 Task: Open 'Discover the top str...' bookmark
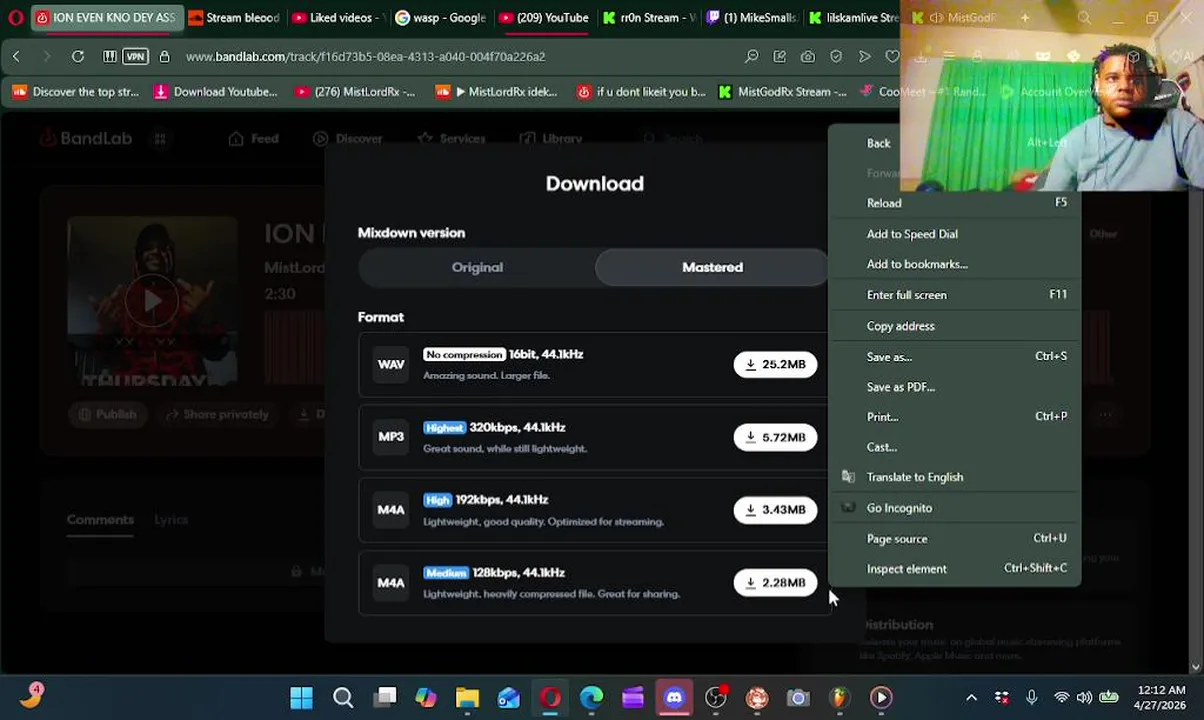tap(76, 92)
